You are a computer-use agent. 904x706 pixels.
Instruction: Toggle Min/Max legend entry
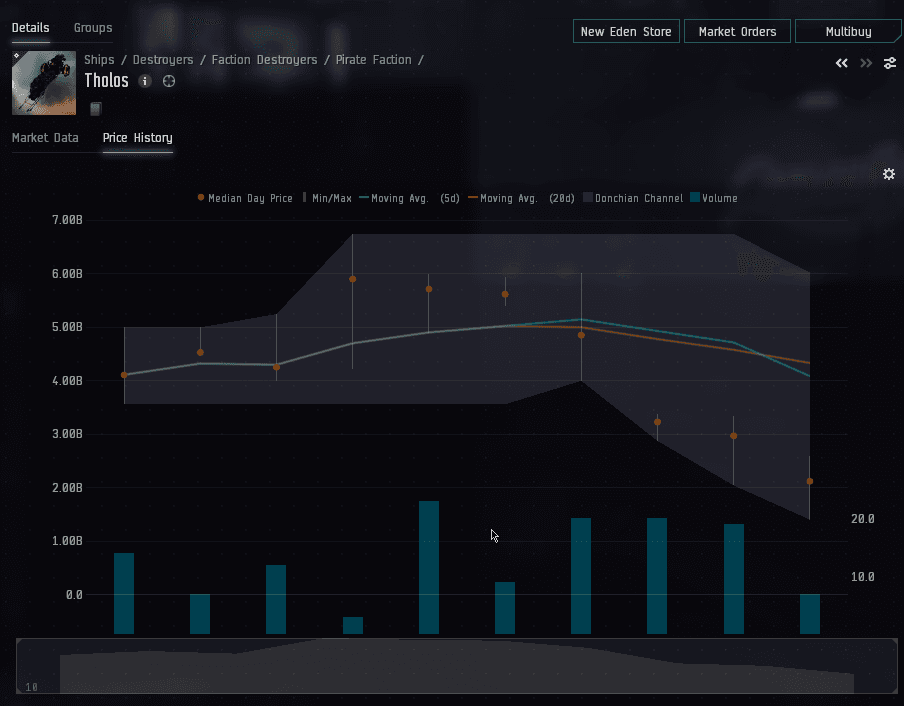coord(327,198)
